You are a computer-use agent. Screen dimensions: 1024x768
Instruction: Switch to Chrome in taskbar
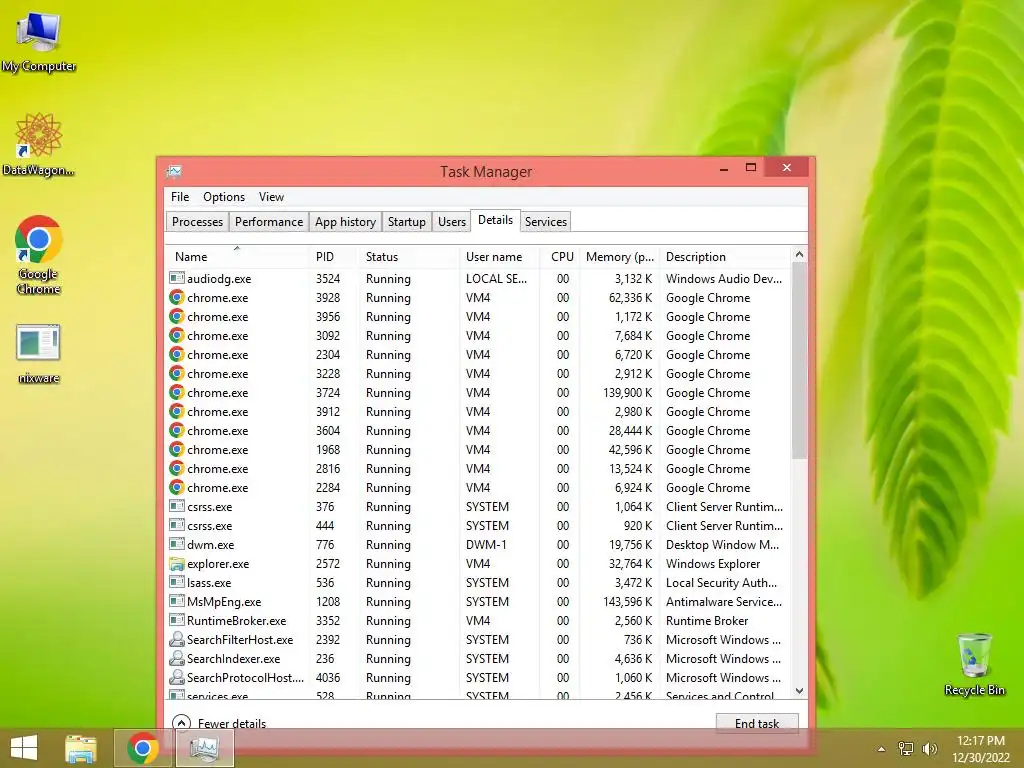tap(143, 748)
